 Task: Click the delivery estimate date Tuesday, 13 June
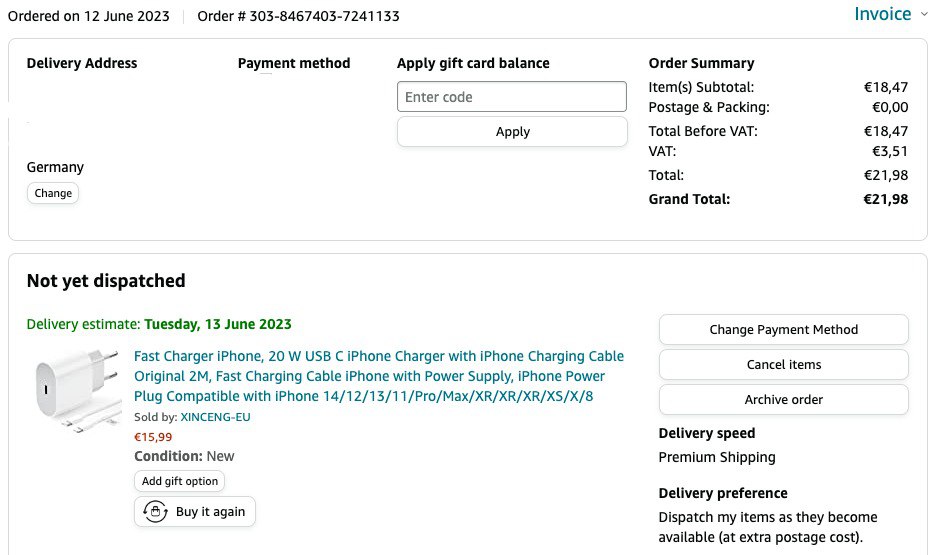[x=218, y=324]
